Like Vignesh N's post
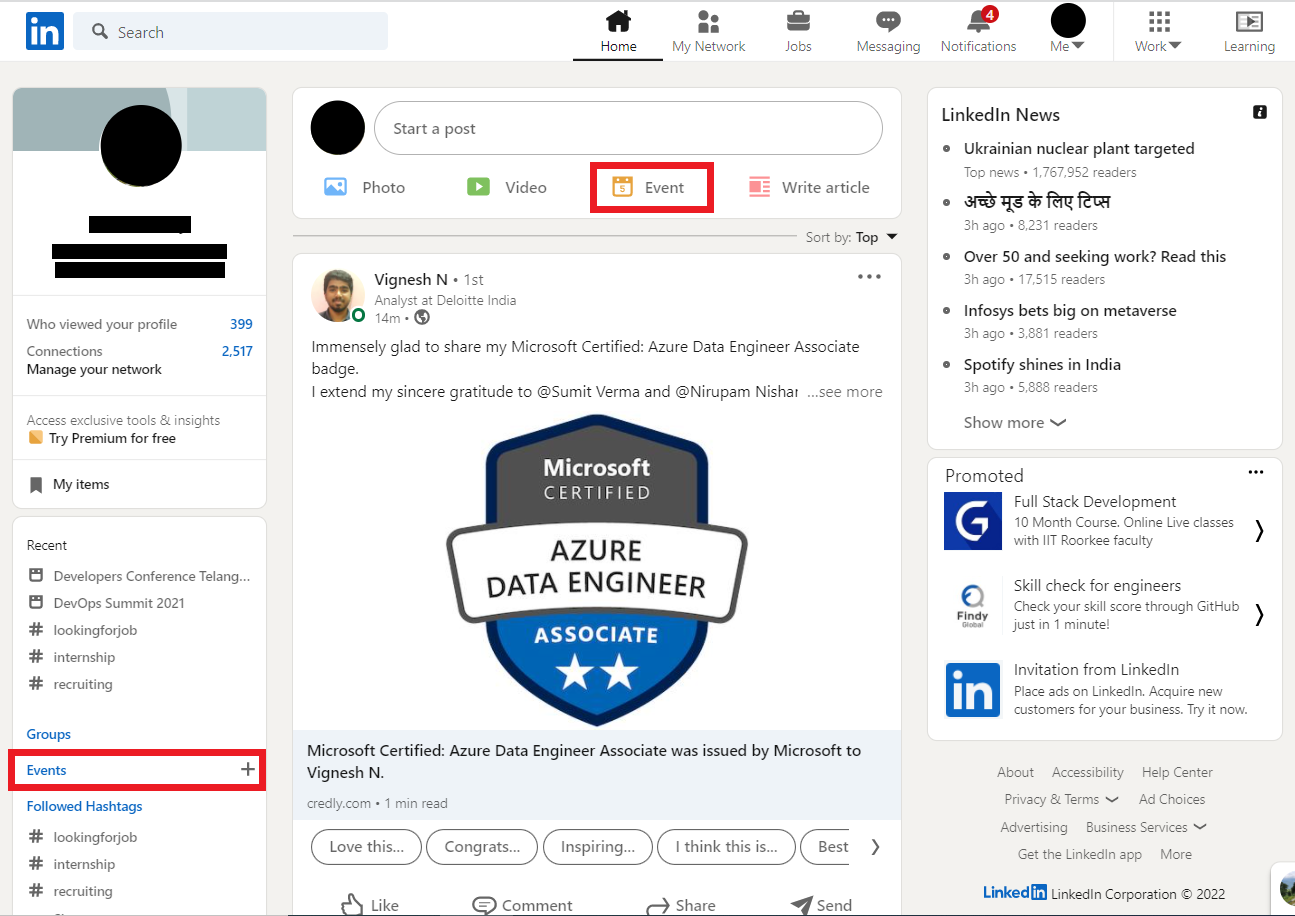1295x916 pixels. (x=370, y=904)
